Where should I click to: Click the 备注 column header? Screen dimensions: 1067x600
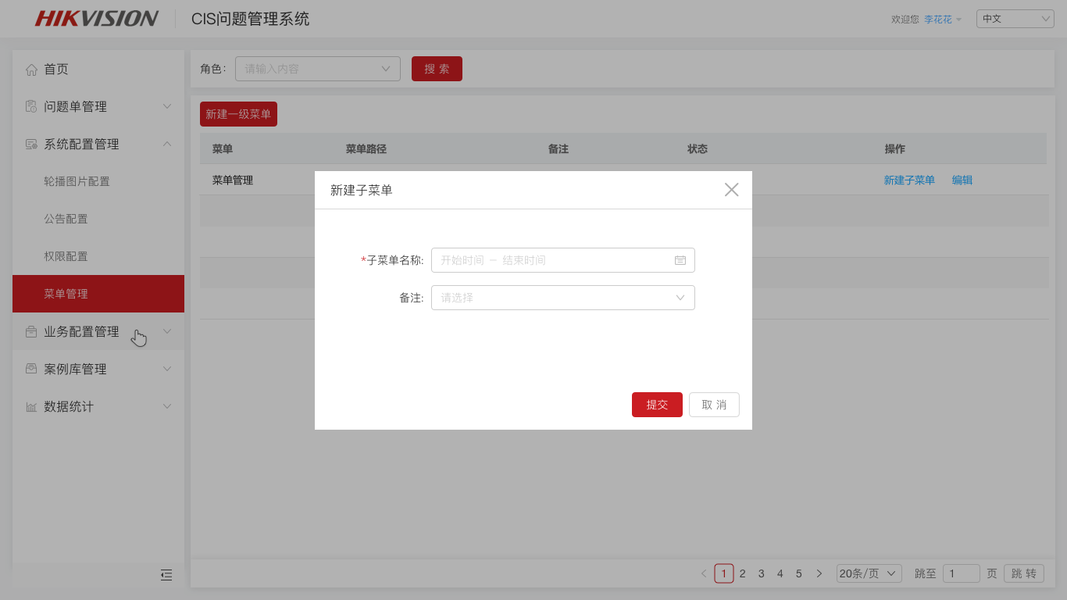pos(558,149)
